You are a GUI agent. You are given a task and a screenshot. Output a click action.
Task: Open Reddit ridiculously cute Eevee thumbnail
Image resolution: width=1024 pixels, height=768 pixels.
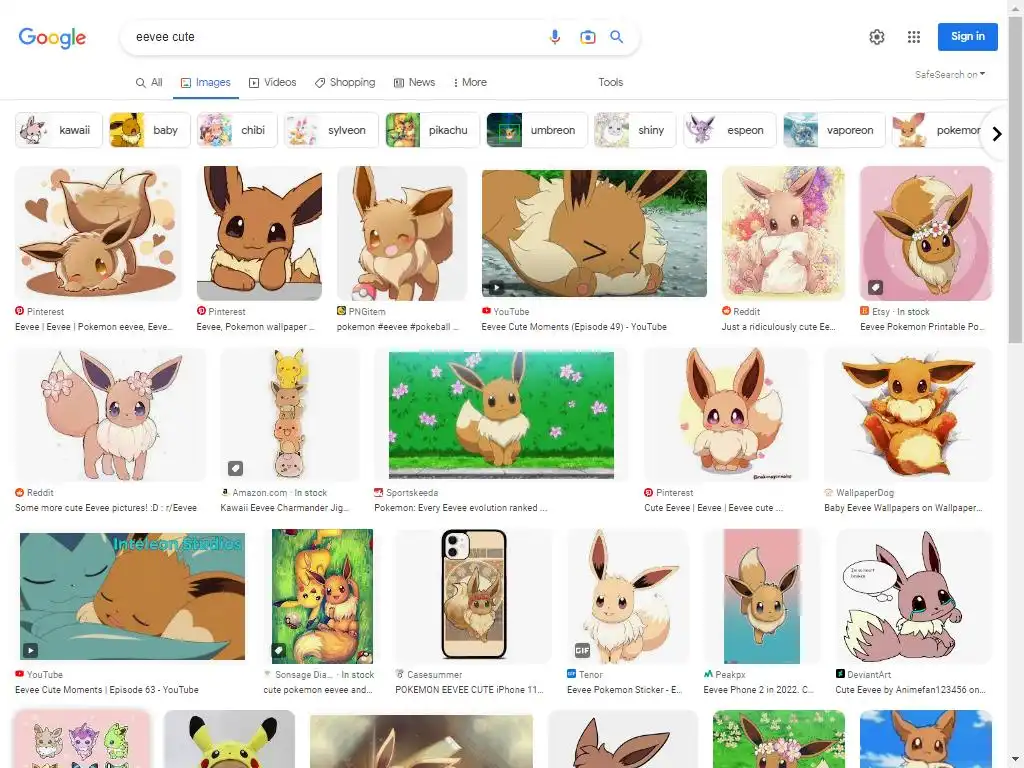[x=783, y=233]
